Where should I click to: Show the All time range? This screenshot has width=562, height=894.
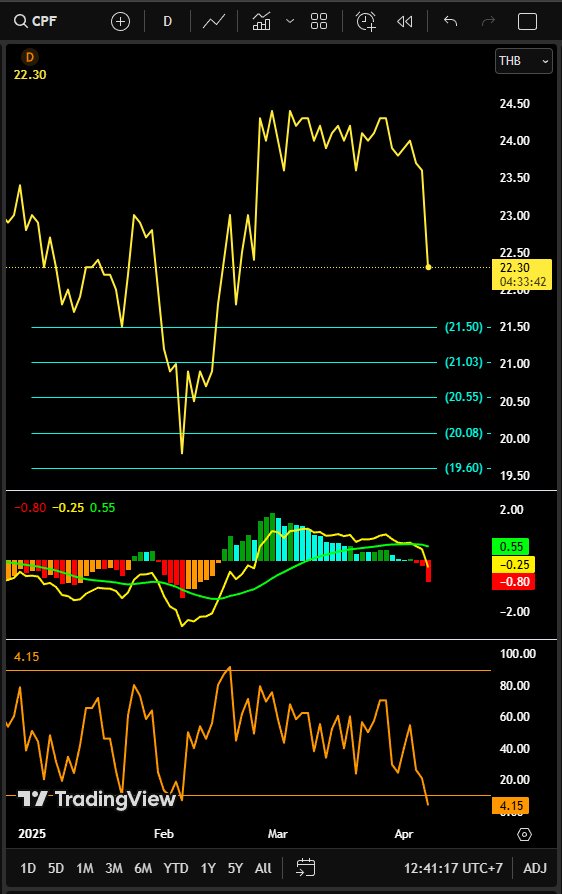[263, 868]
